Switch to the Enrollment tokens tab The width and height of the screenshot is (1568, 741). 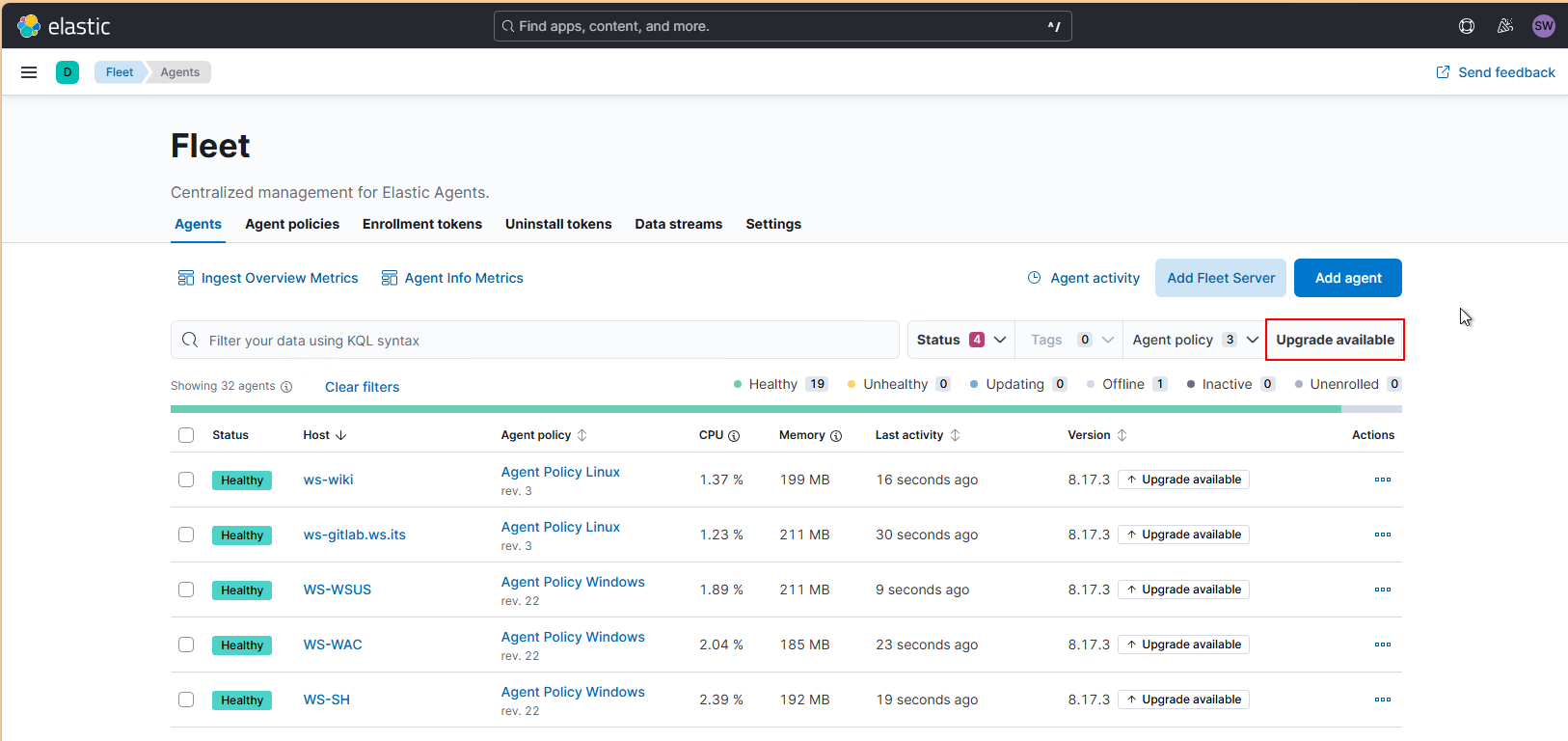tap(422, 224)
